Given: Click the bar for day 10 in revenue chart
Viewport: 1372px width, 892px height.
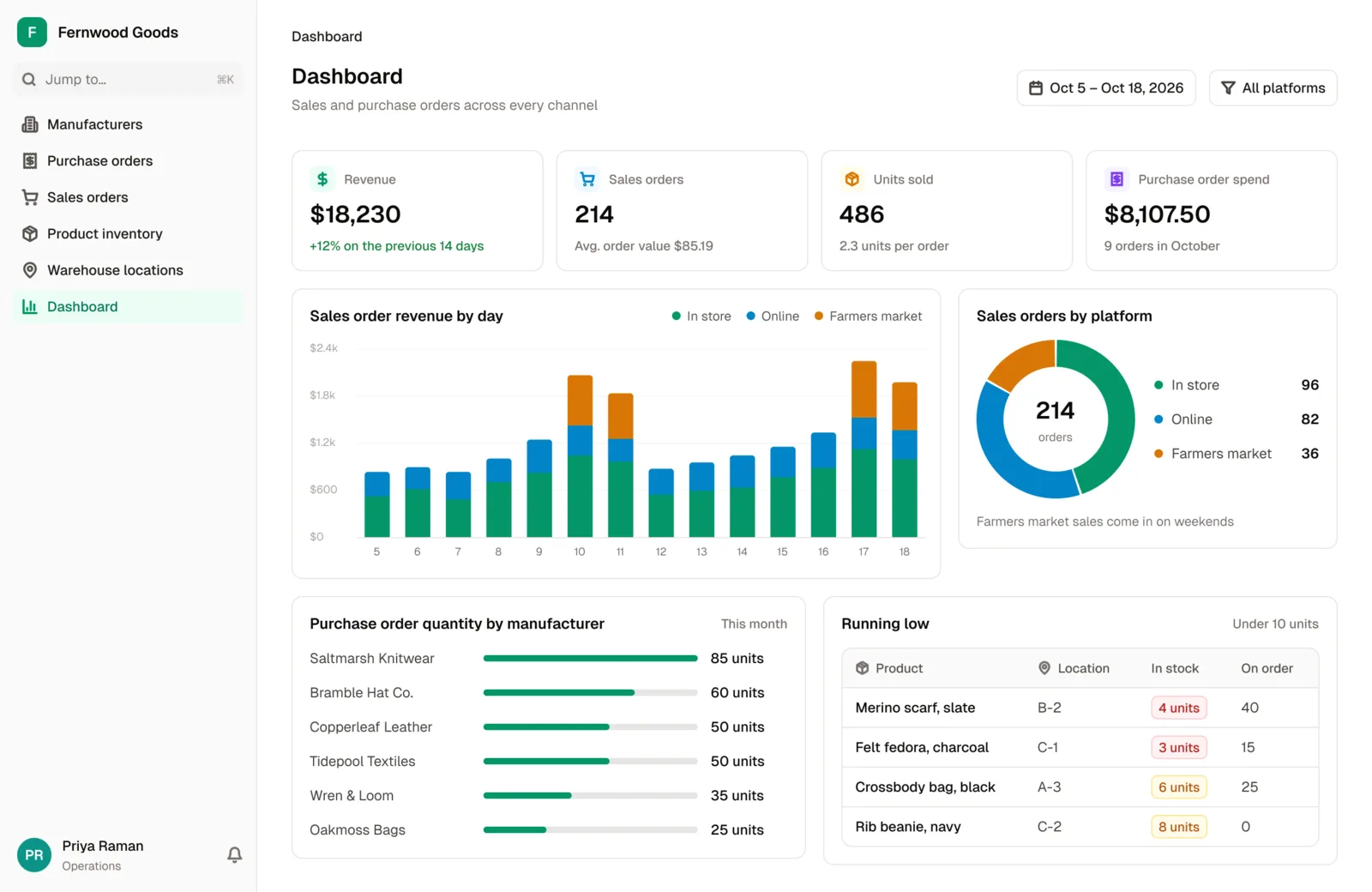Looking at the screenshot, I should point(580,456).
